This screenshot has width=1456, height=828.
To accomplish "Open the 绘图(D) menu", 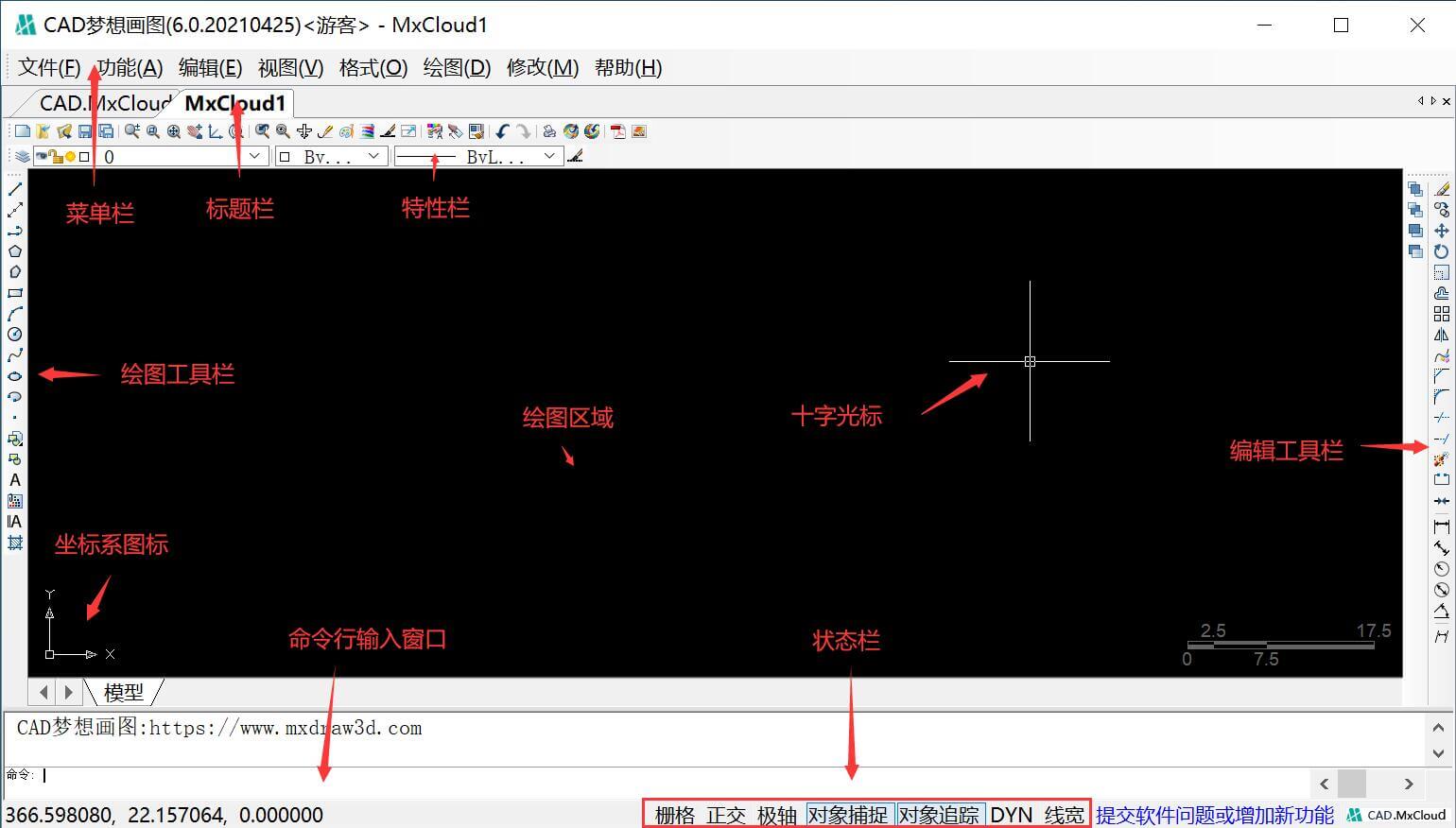I will click(458, 67).
